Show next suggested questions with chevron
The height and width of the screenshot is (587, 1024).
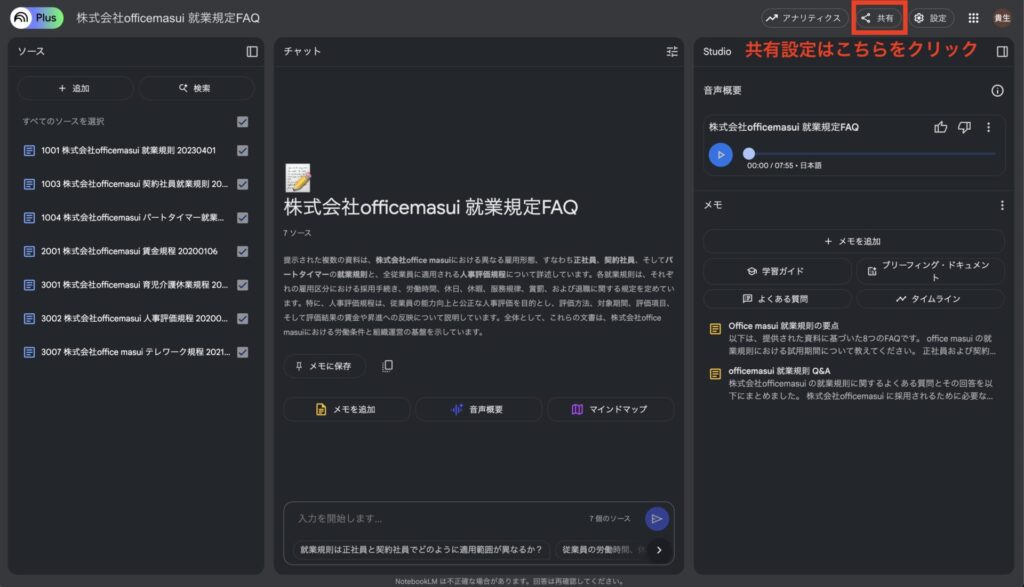(x=659, y=550)
